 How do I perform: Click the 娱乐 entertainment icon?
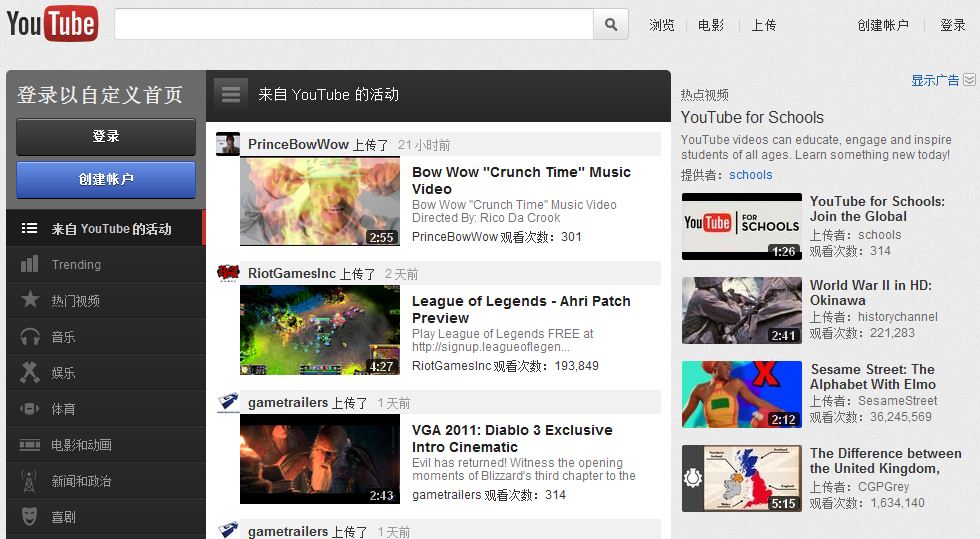click(x=29, y=372)
